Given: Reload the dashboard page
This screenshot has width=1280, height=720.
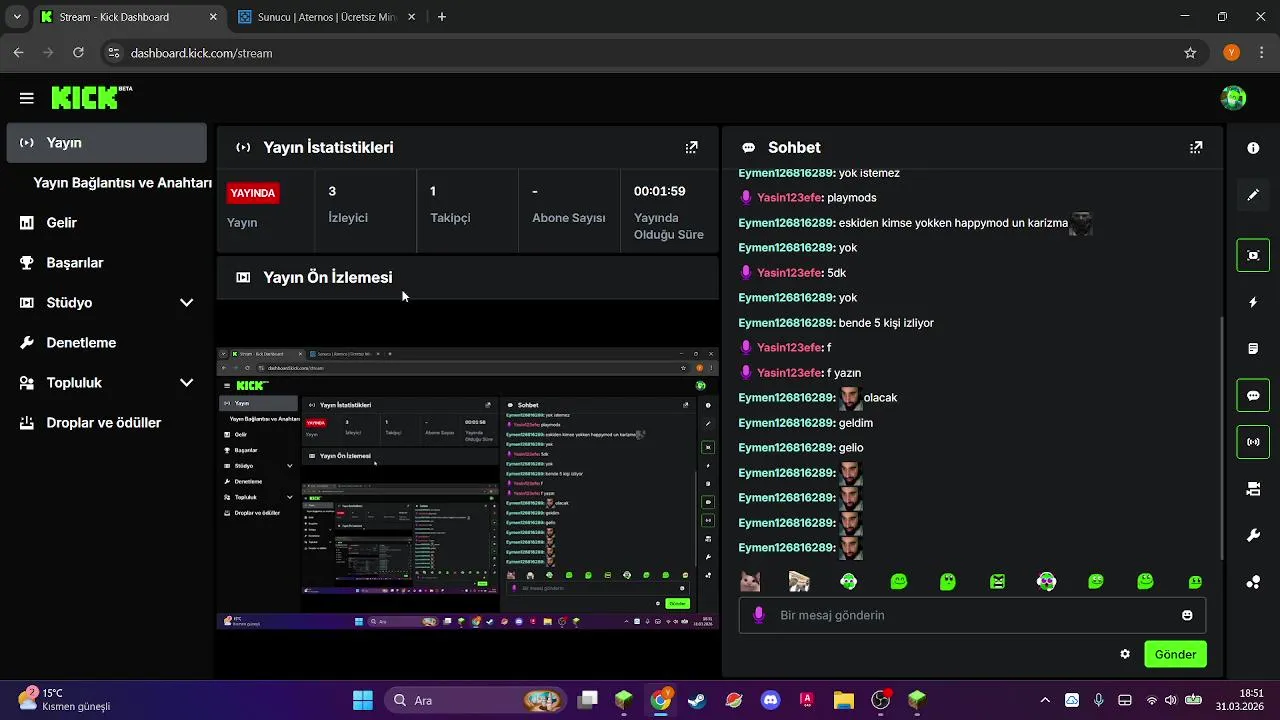Looking at the screenshot, I should pyautogui.click(x=77, y=53).
